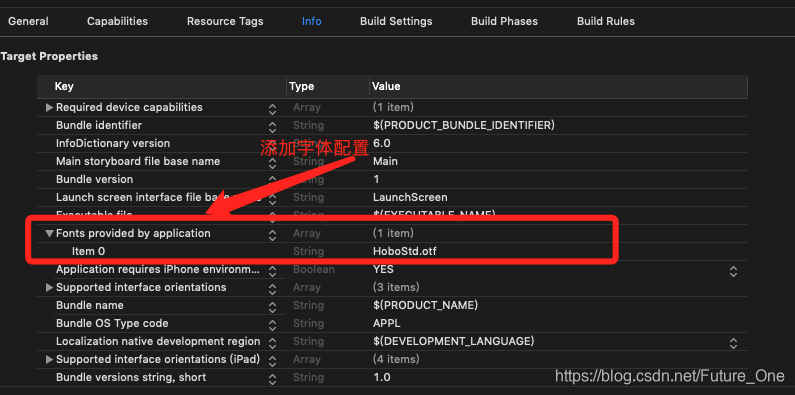The image size is (795, 395).
Task: Open key stepper for Bundle name
Action: (272, 307)
